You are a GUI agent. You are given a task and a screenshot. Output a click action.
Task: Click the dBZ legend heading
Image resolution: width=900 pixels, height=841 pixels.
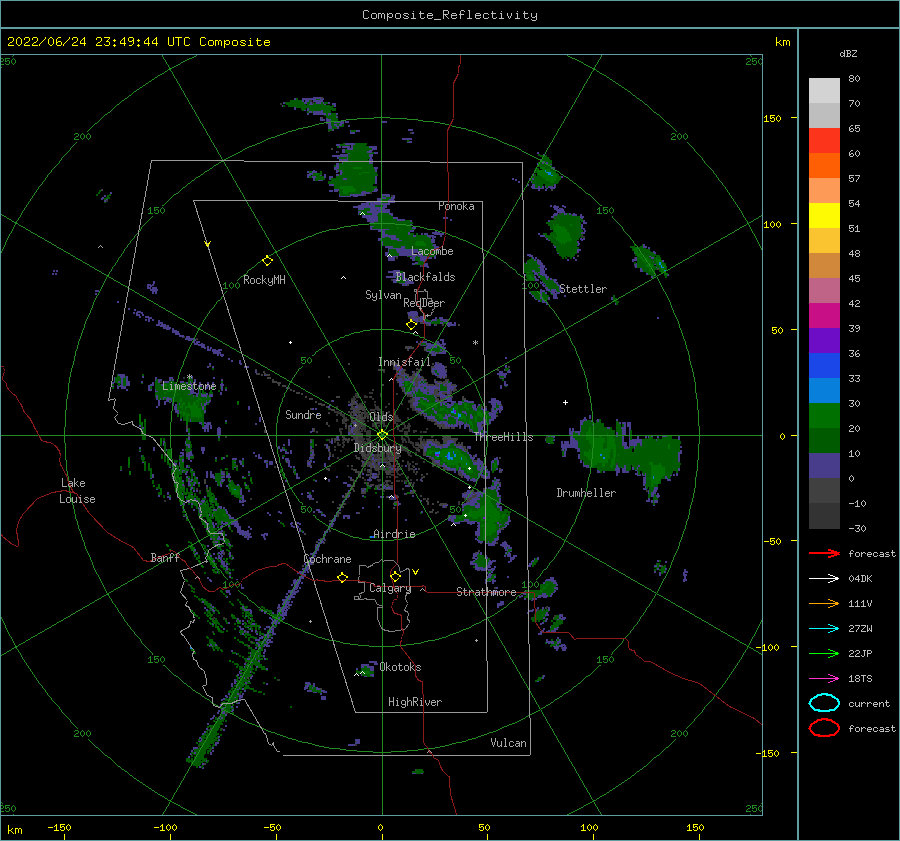pos(848,53)
